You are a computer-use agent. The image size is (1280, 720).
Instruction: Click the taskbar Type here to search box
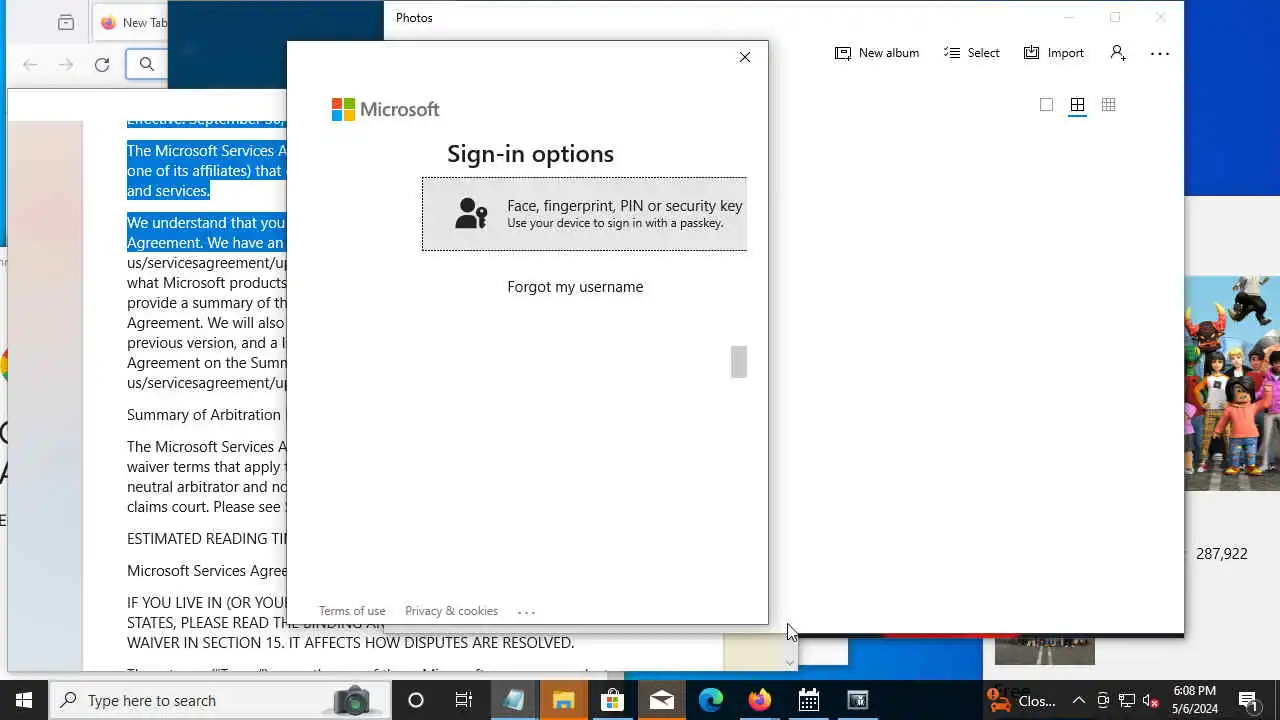pos(220,700)
